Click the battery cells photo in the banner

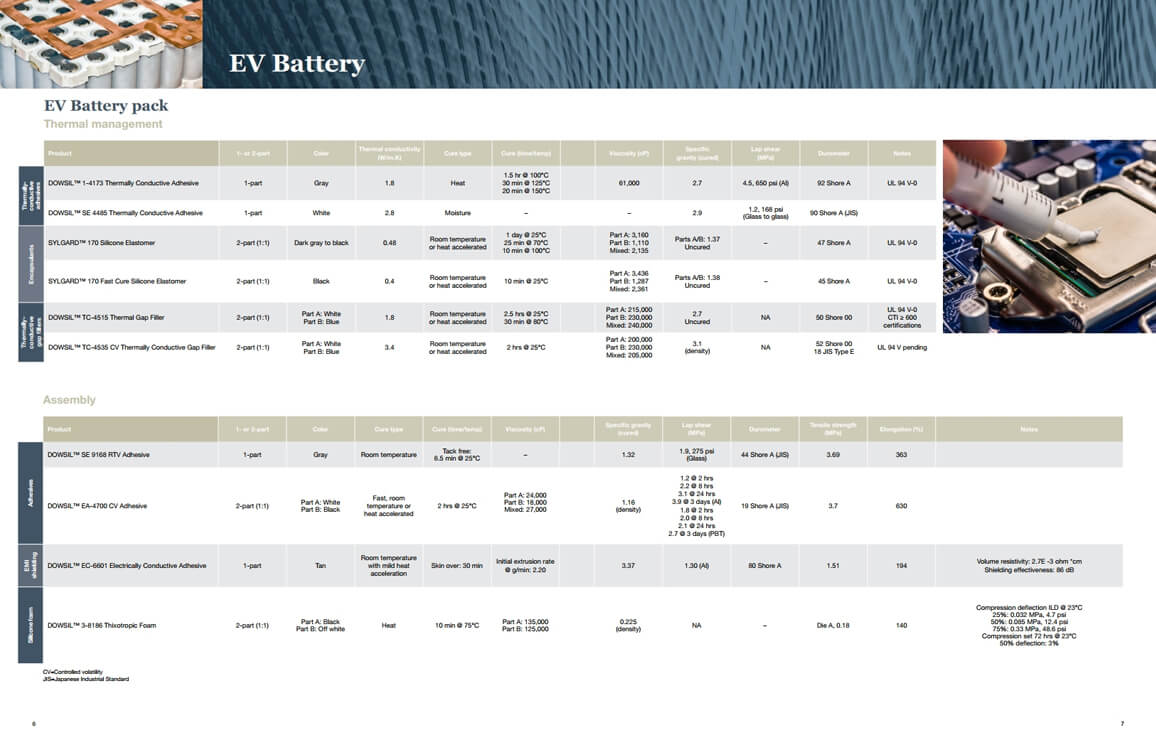[101, 44]
